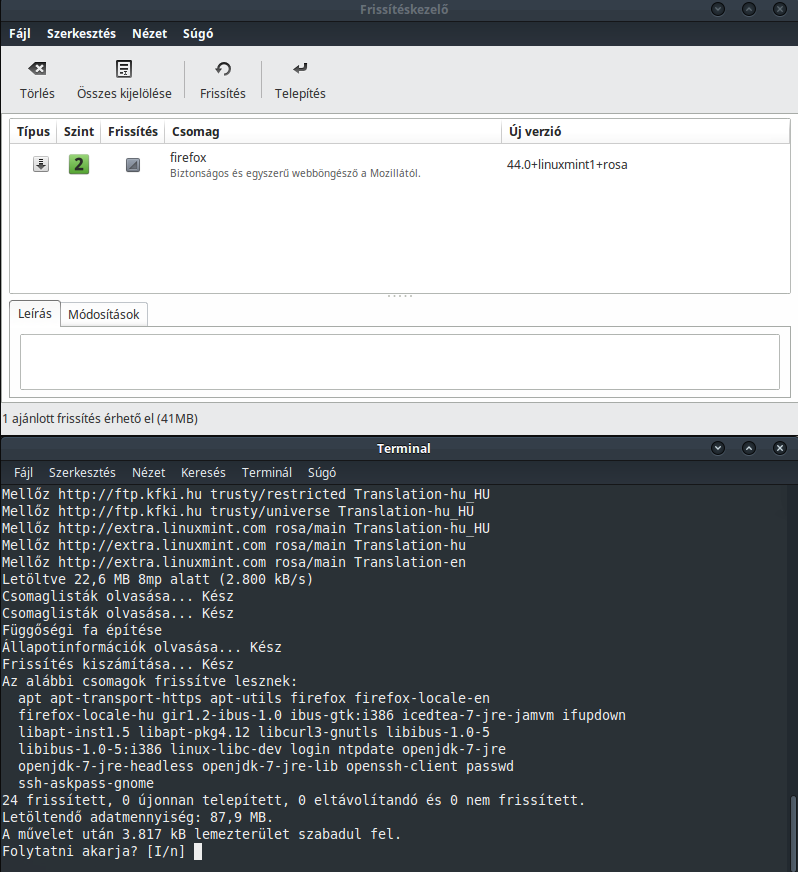Screen dimensions: 798x872
Task: Click the '24 frissített' summary line in terminal
Action: tap(294, 800)
